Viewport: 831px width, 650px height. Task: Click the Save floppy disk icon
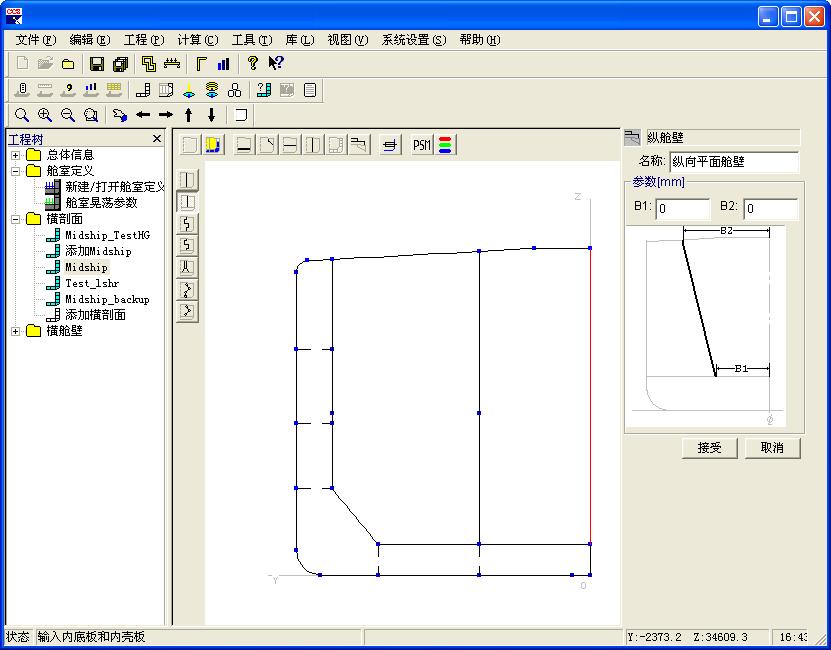point(97,64)
